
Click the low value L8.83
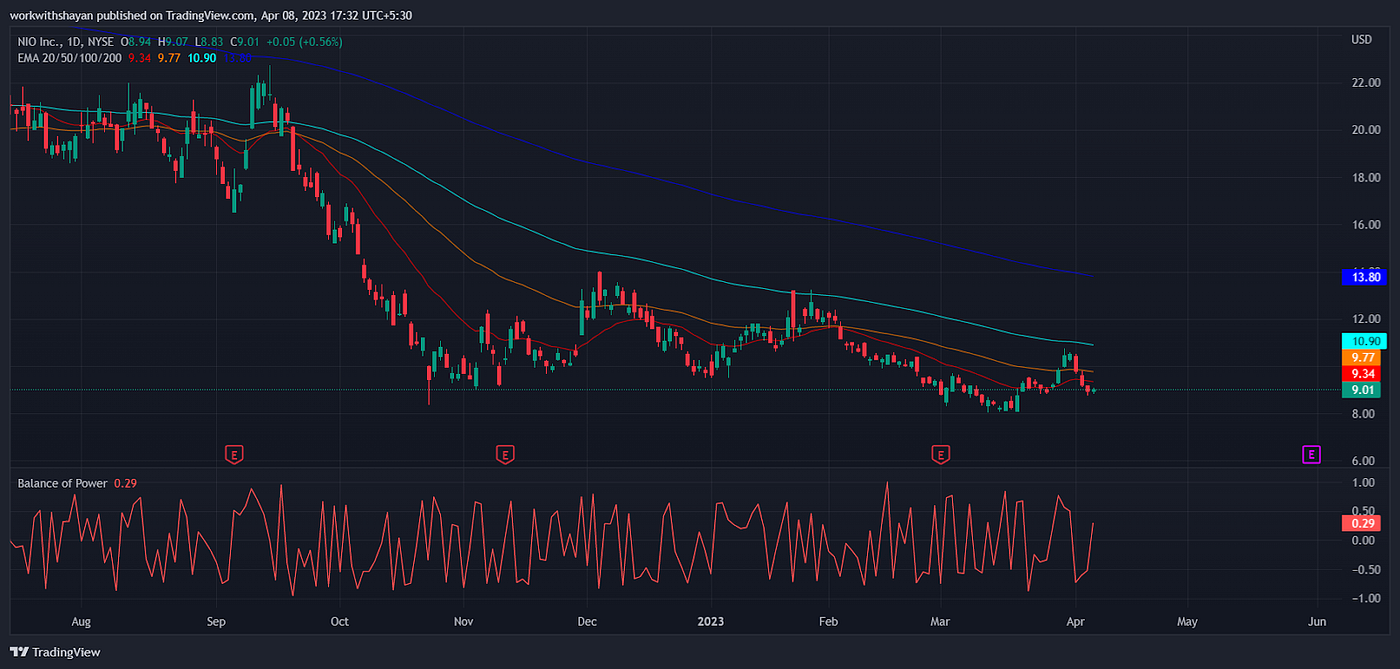point(207,41)
